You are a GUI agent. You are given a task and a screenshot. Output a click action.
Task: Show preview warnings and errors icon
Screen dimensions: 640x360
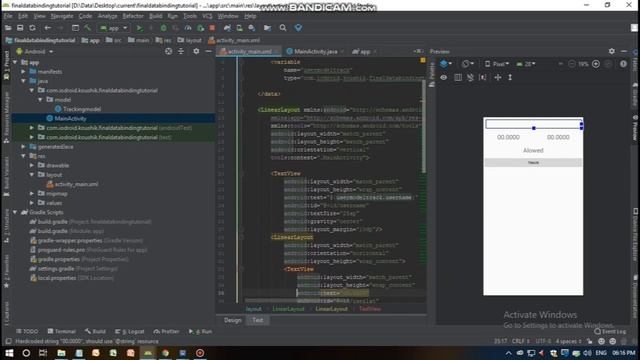tap(623, 64)
